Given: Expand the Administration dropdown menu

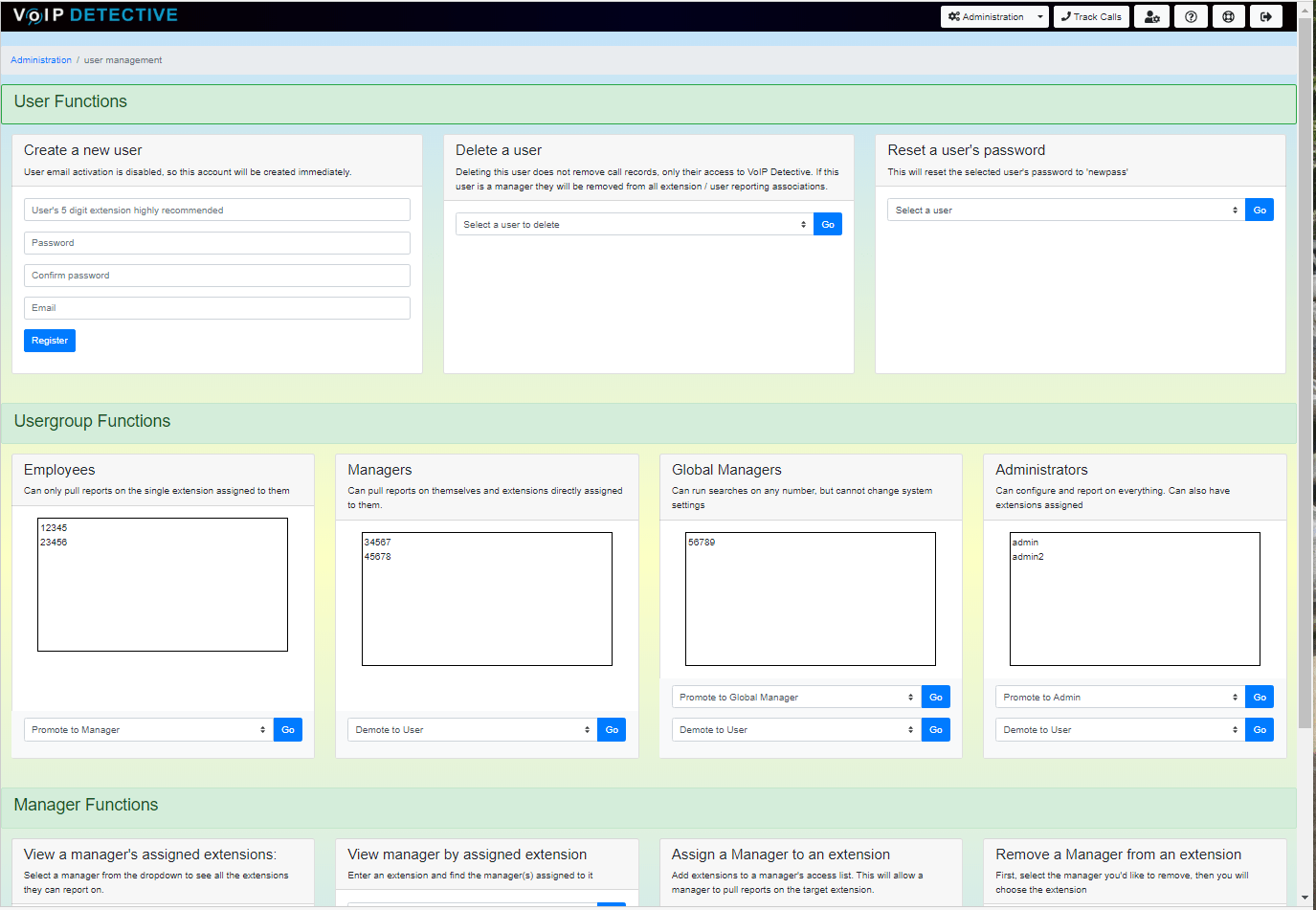Looking at the screenshot, I should tap(993, 16).
